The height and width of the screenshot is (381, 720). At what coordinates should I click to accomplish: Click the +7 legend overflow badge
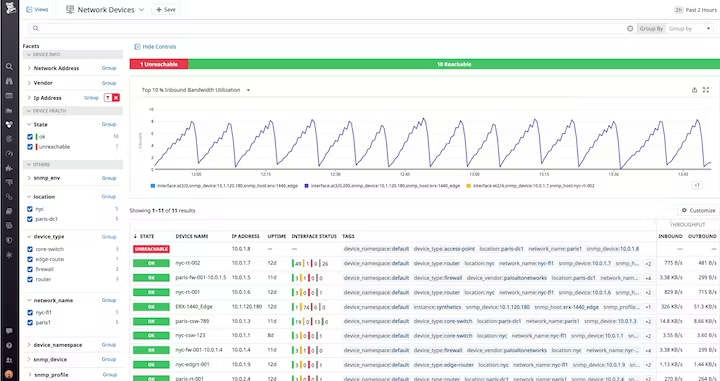point(697,185)
